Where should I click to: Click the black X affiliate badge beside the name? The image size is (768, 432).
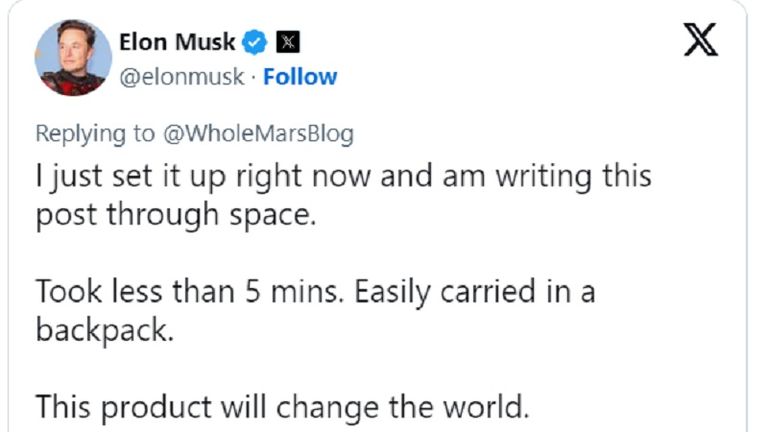pos(288,43)
